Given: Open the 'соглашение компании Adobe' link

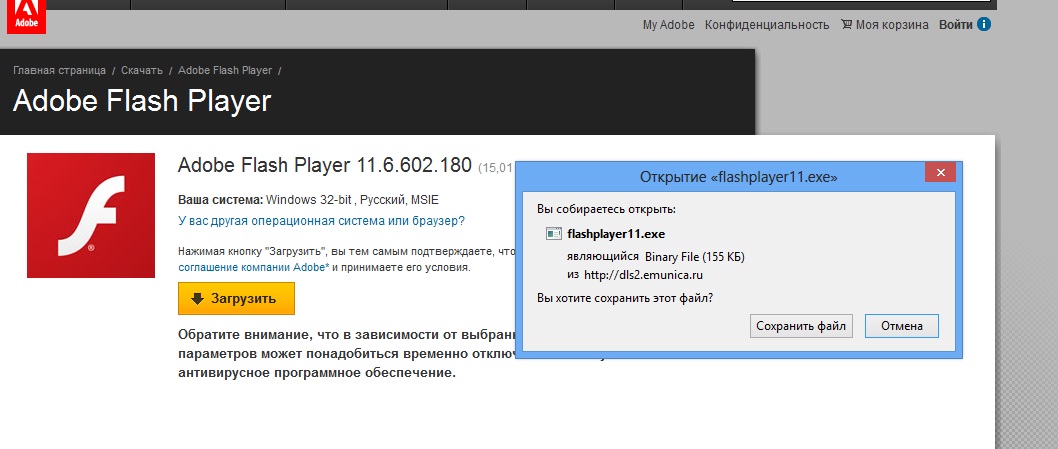Looking at the screenshot, I should click(254, 267).
